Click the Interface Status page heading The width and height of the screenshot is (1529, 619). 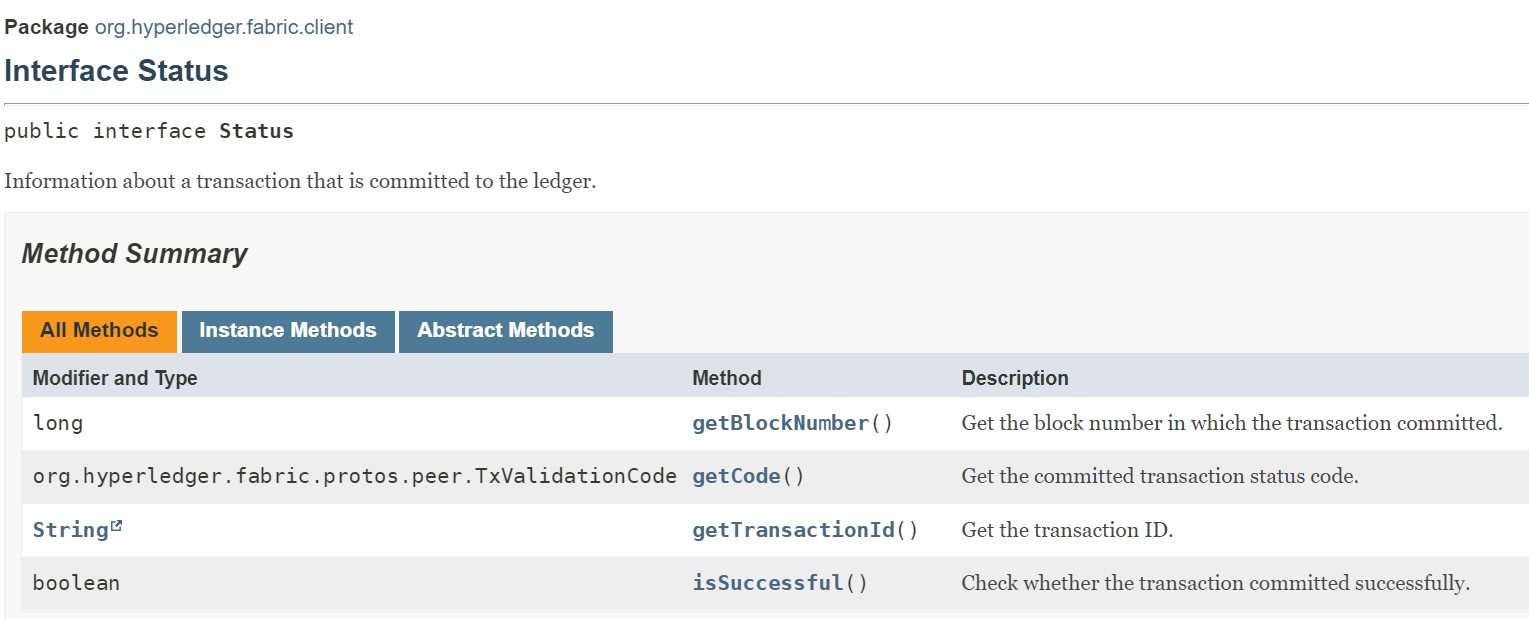pos(116,71)
